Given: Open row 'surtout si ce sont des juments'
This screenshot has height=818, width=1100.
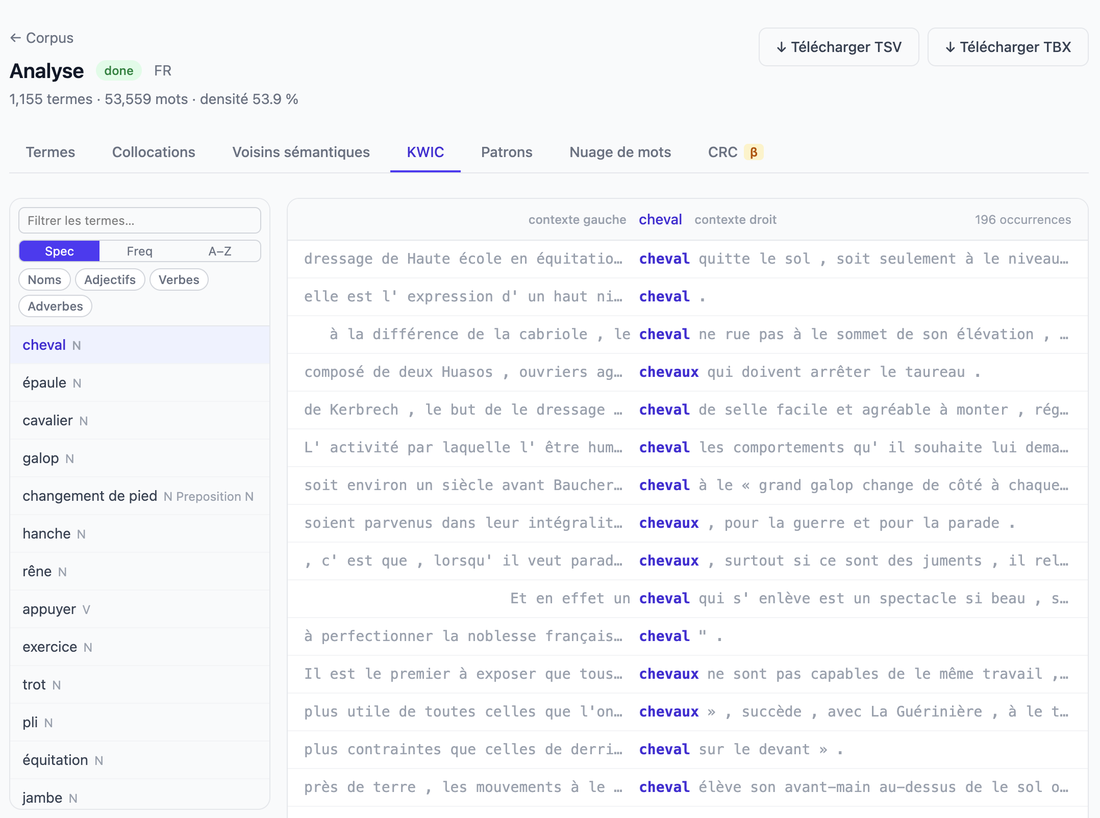Looking at the screenshot, I should 688,561.
